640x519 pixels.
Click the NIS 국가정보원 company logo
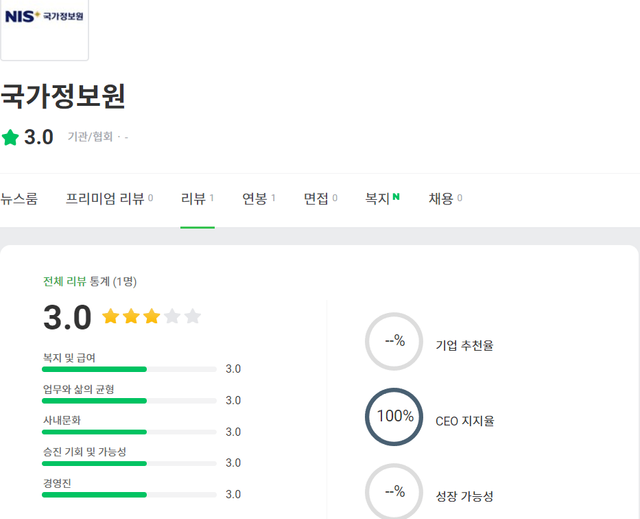[44, 18]
